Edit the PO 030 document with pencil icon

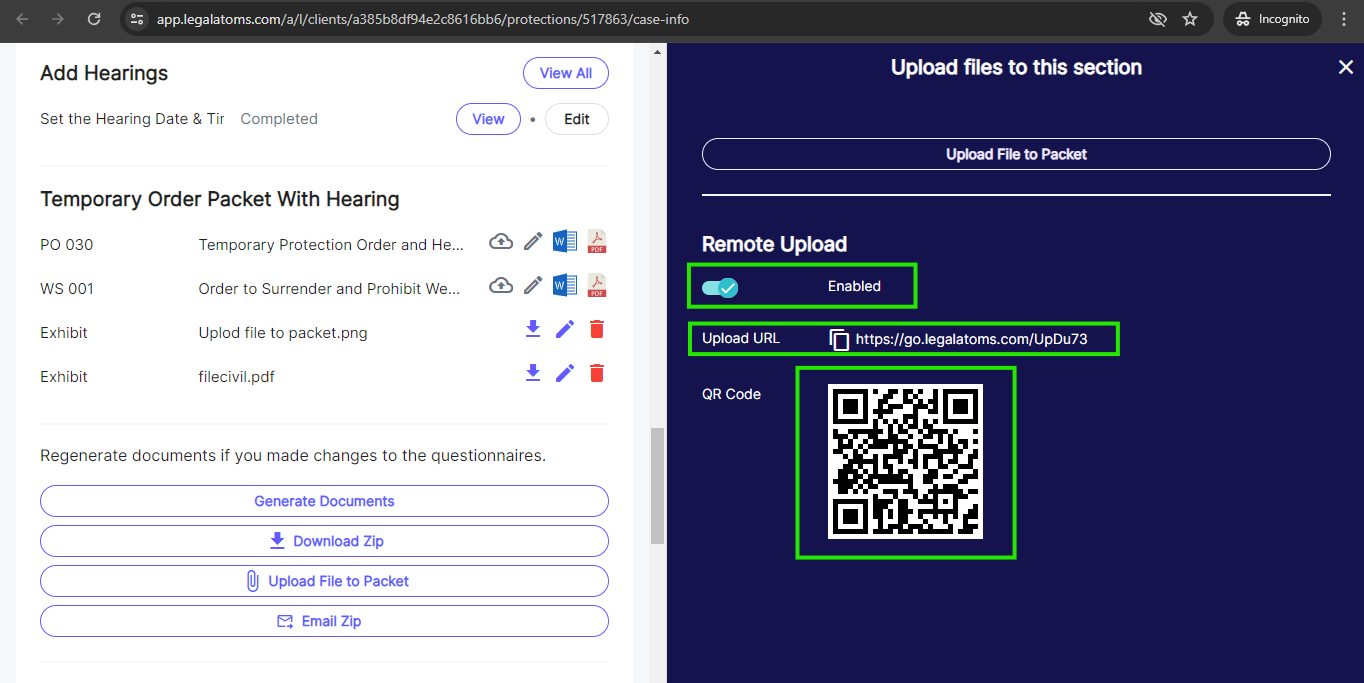[533, 241]
